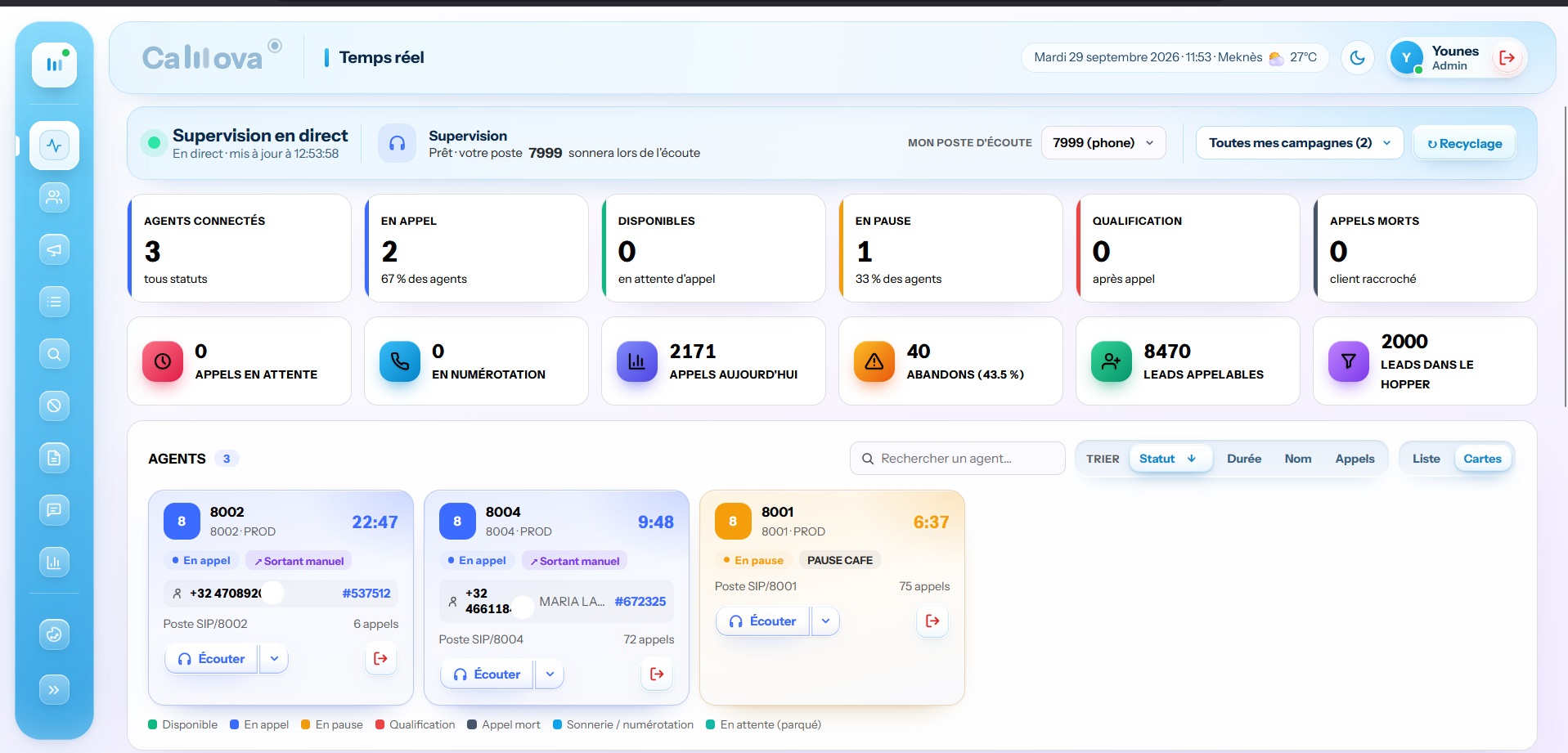Expand the sidebar with double-chevron icon
1568x753 pixels.
coord(54,690)
